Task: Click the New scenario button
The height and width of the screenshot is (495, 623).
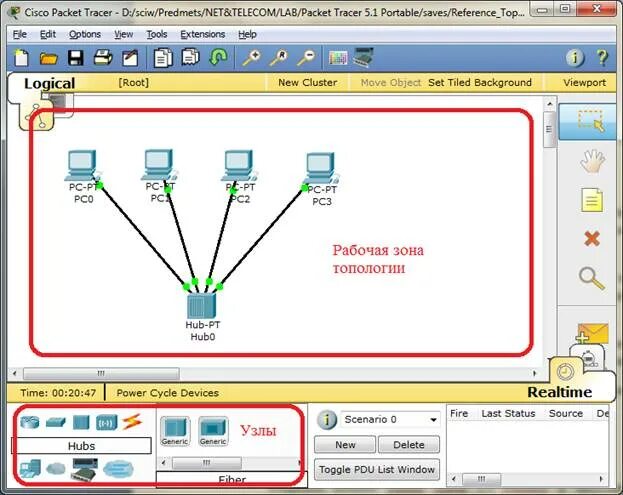Action: tap(345, 445)
